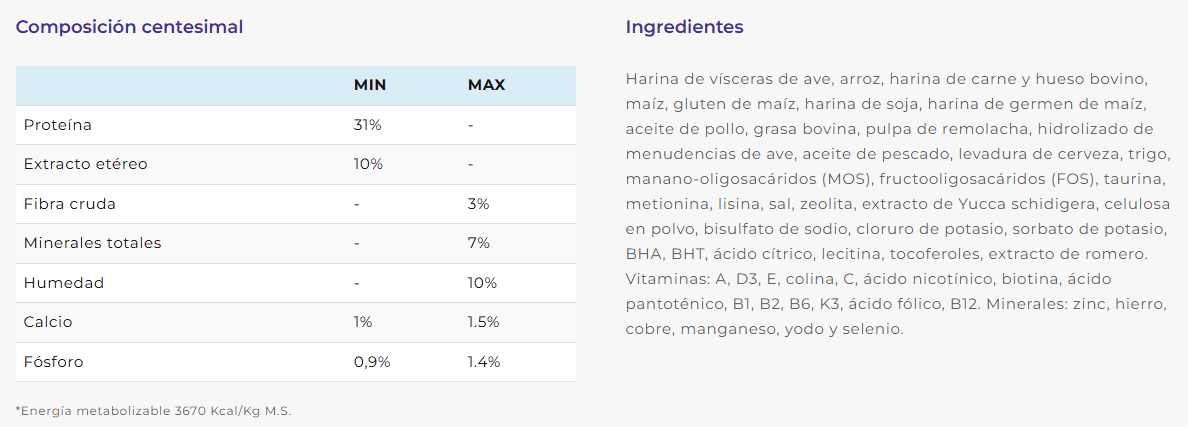Select Humedad maximum 10% value
The image size is (1188, 427).
tap(482, 283)
